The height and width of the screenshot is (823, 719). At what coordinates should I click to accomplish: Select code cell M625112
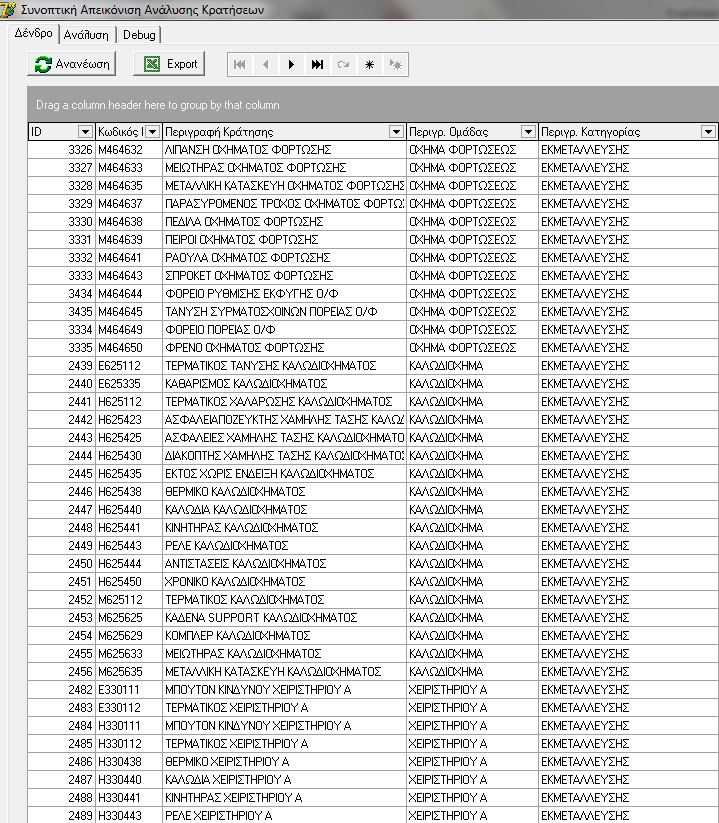[129, 599]
